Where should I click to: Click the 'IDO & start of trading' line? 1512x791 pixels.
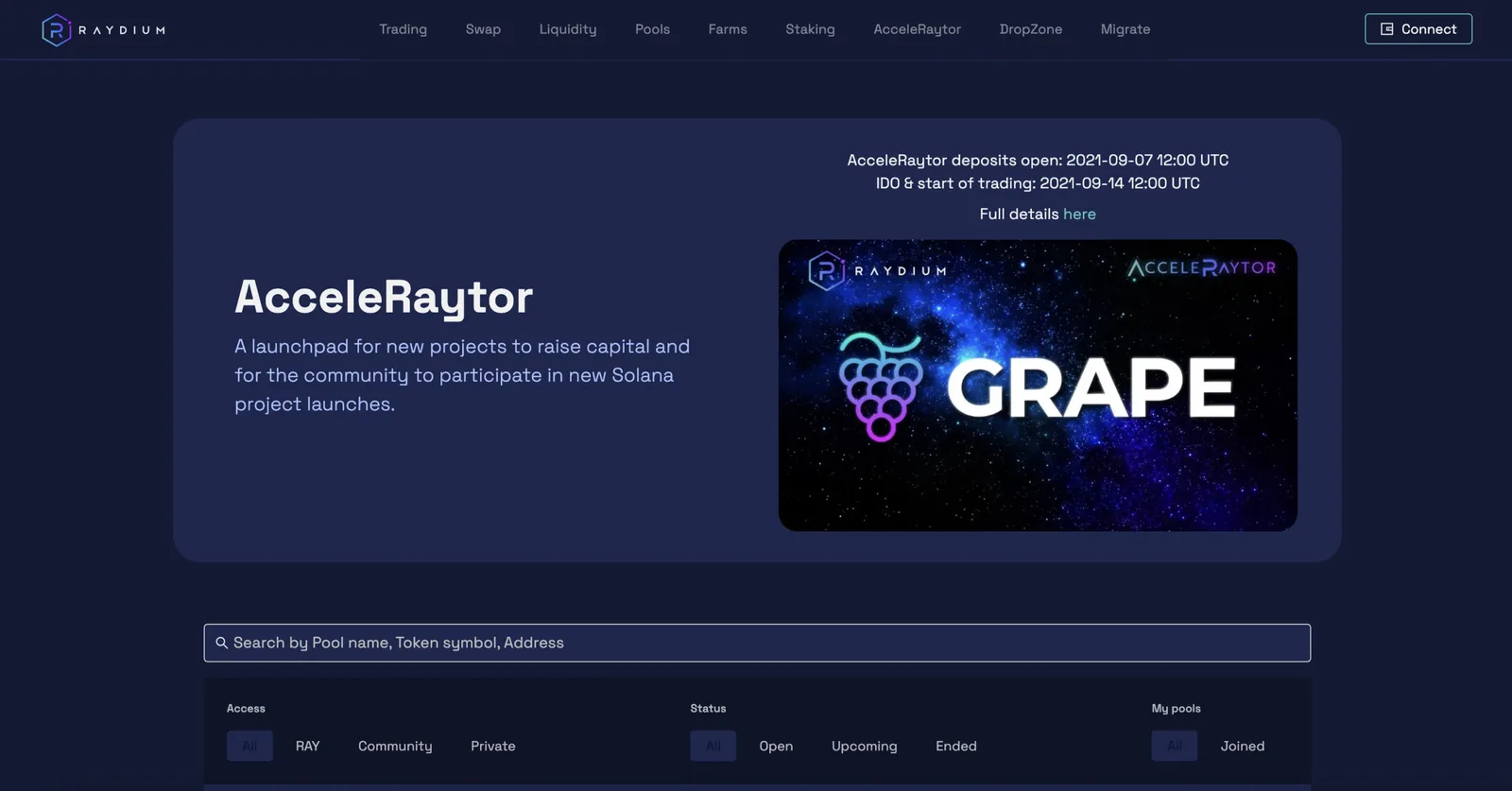1038,183
